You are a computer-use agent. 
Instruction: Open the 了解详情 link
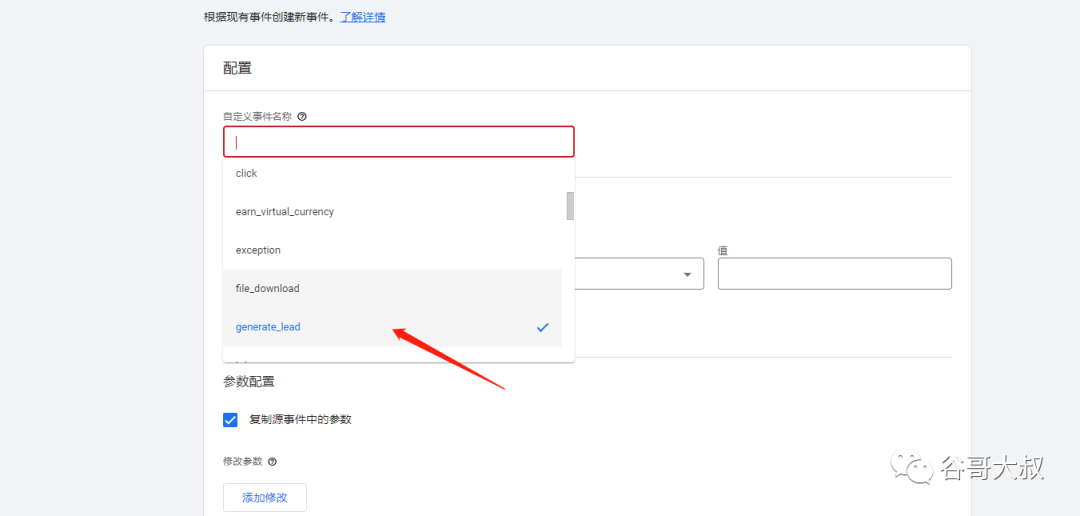pyautogui.click(x=363, y=17)
